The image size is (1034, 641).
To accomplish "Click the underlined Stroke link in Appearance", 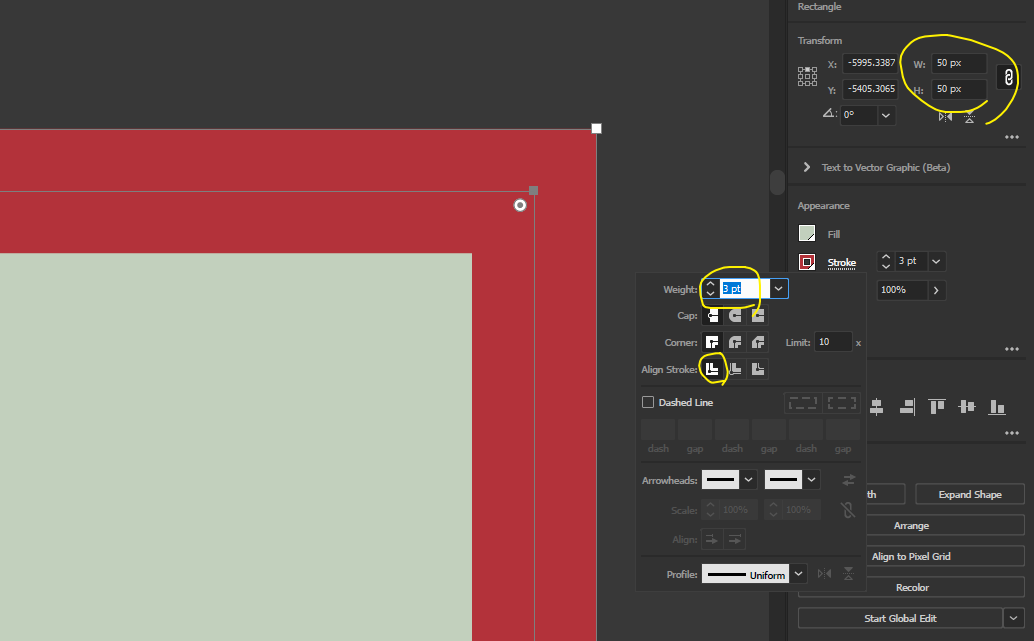I will point(841,262).
